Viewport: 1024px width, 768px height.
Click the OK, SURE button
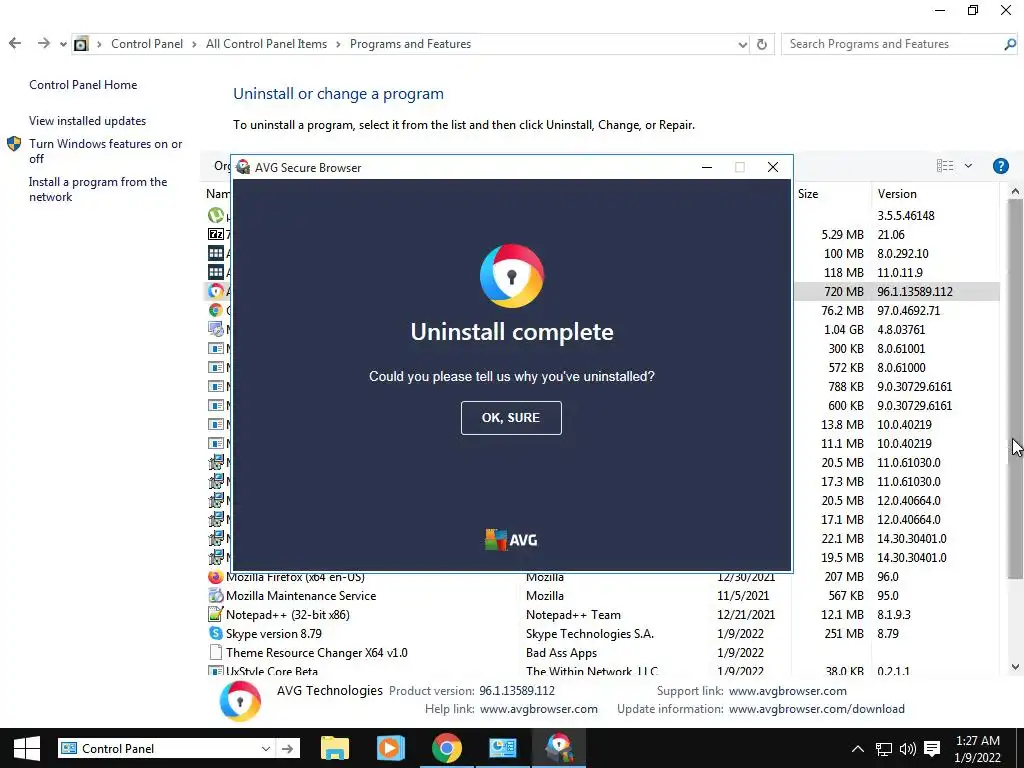(511, 418)
